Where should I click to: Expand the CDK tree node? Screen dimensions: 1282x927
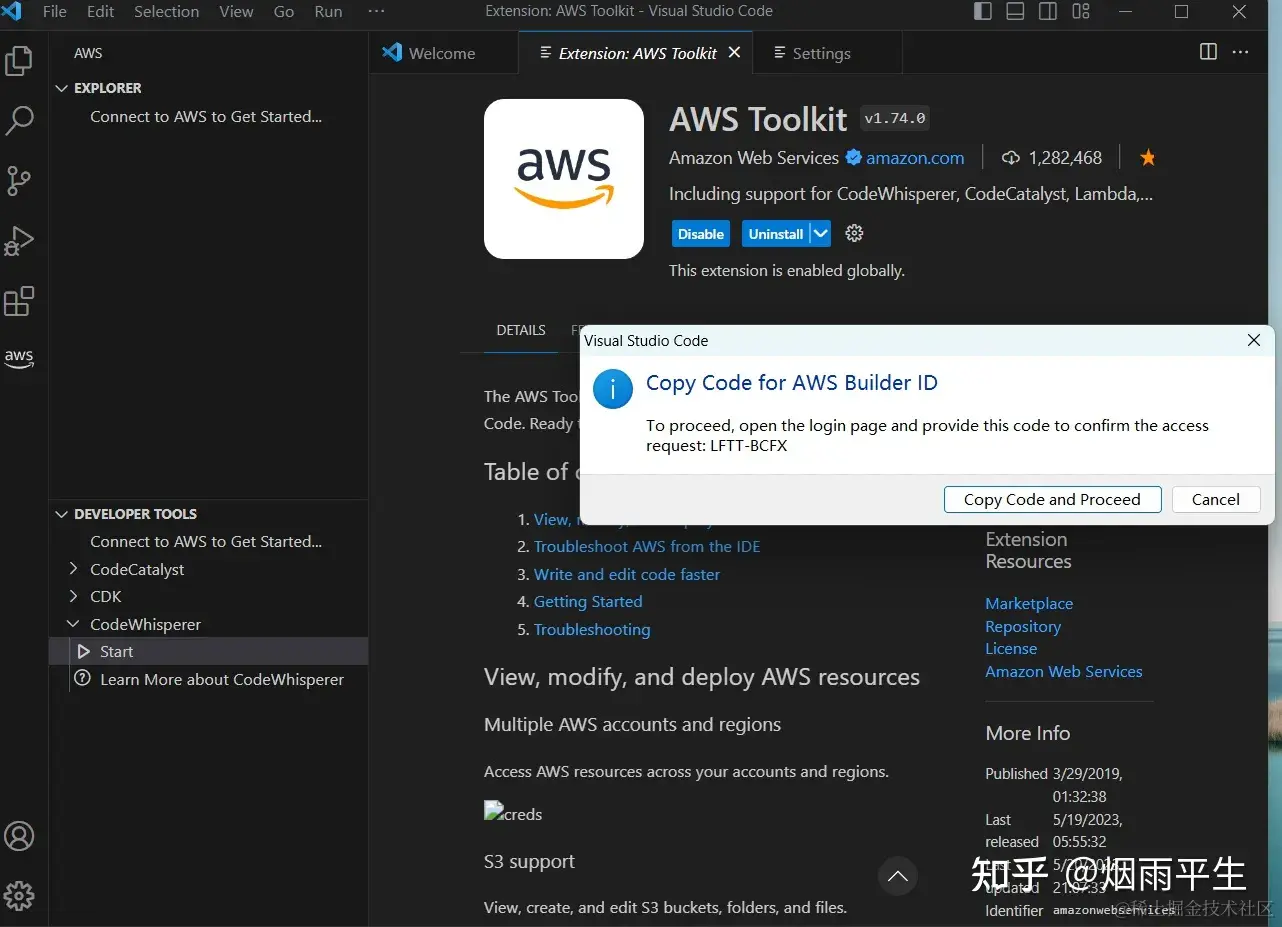pos(73,596)
